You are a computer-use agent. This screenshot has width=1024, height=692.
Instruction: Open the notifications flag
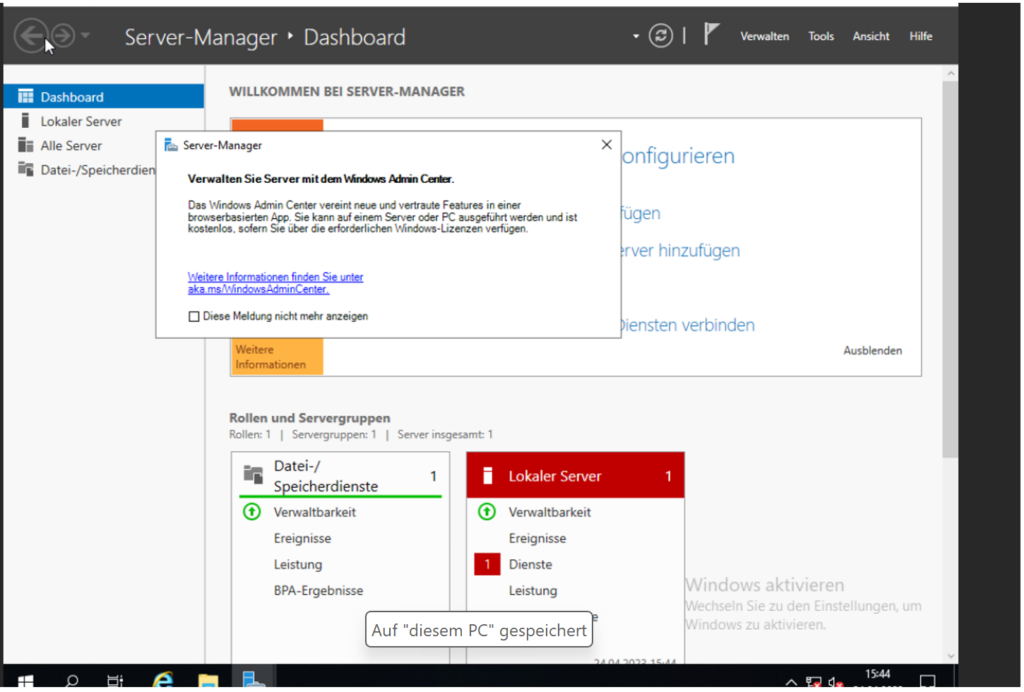point(710,36)
